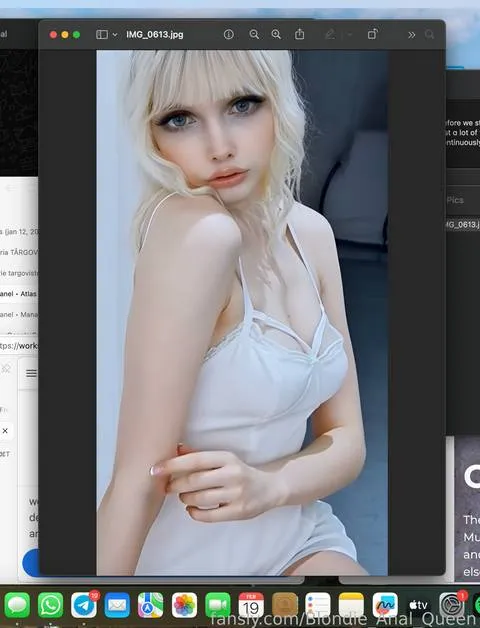Open the image info inspector

[228, 34]
